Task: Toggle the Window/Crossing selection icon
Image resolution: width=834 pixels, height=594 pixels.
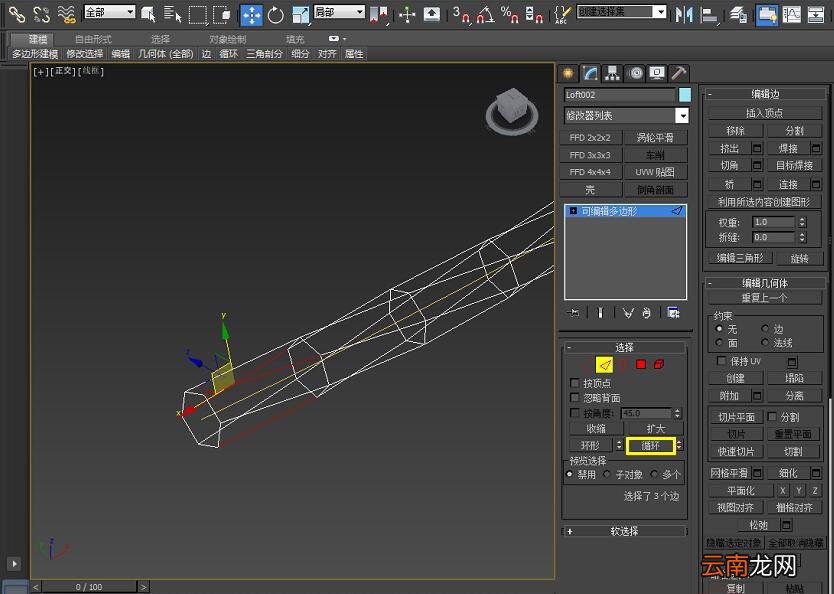Action: (x=221, y=14)
